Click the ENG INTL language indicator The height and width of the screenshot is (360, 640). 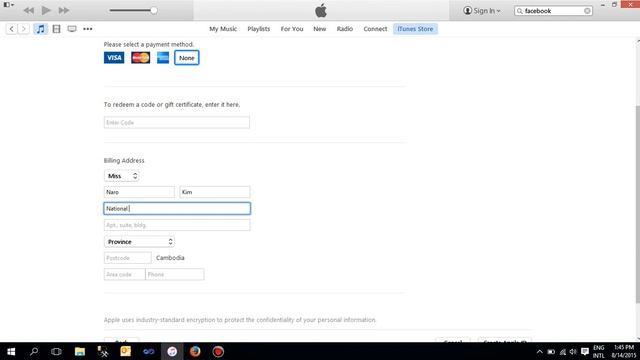(599, 352)
